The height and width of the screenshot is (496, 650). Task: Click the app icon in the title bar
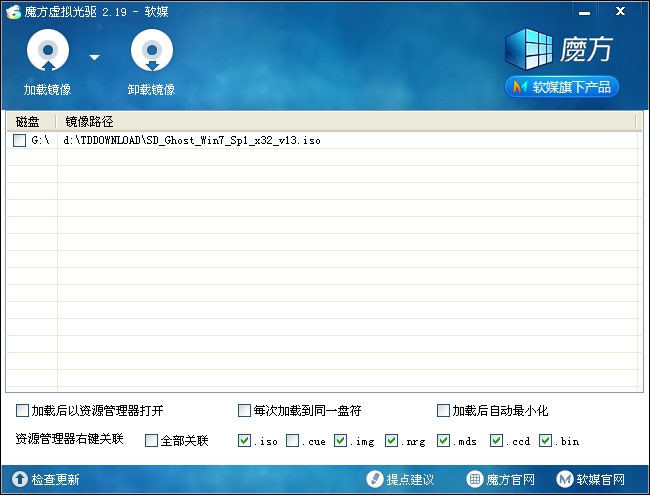pyautogui.click(x=13, y=12)
